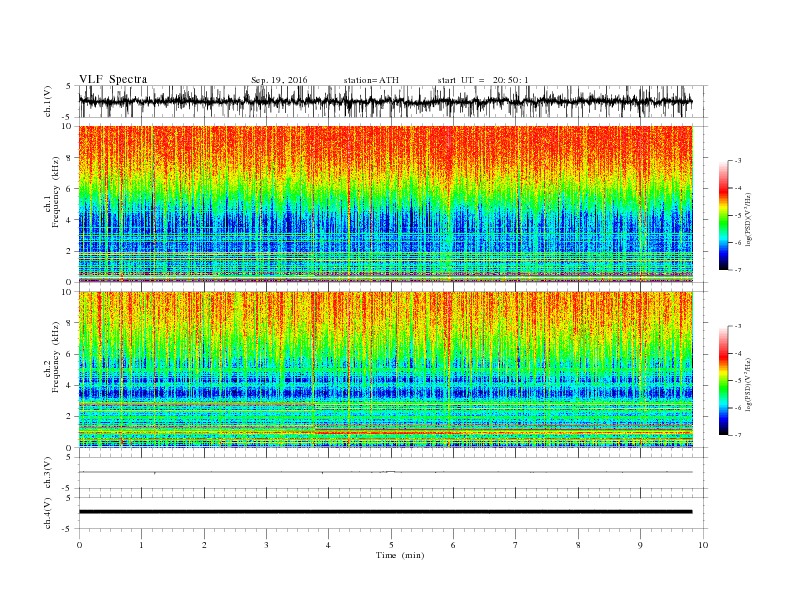Screen dimensions: 792x612
Task: Click time-axis tick label "9"
Action: (640, 545)
